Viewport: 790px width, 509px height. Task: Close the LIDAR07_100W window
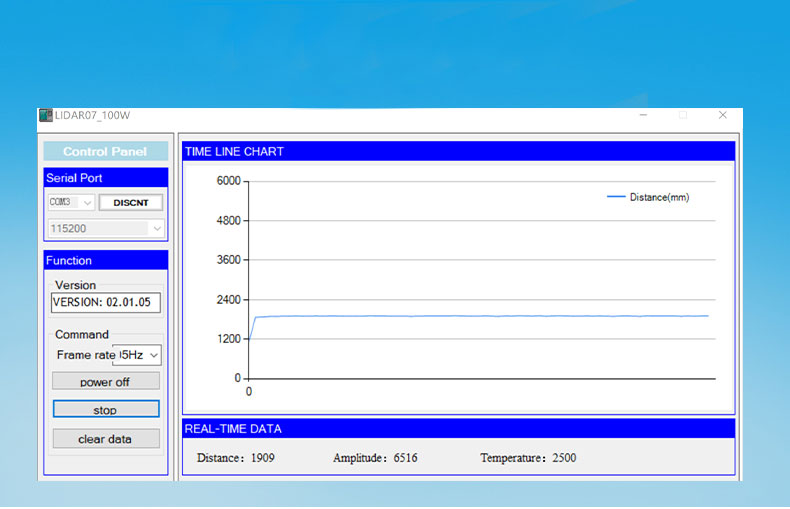(722, 115)
